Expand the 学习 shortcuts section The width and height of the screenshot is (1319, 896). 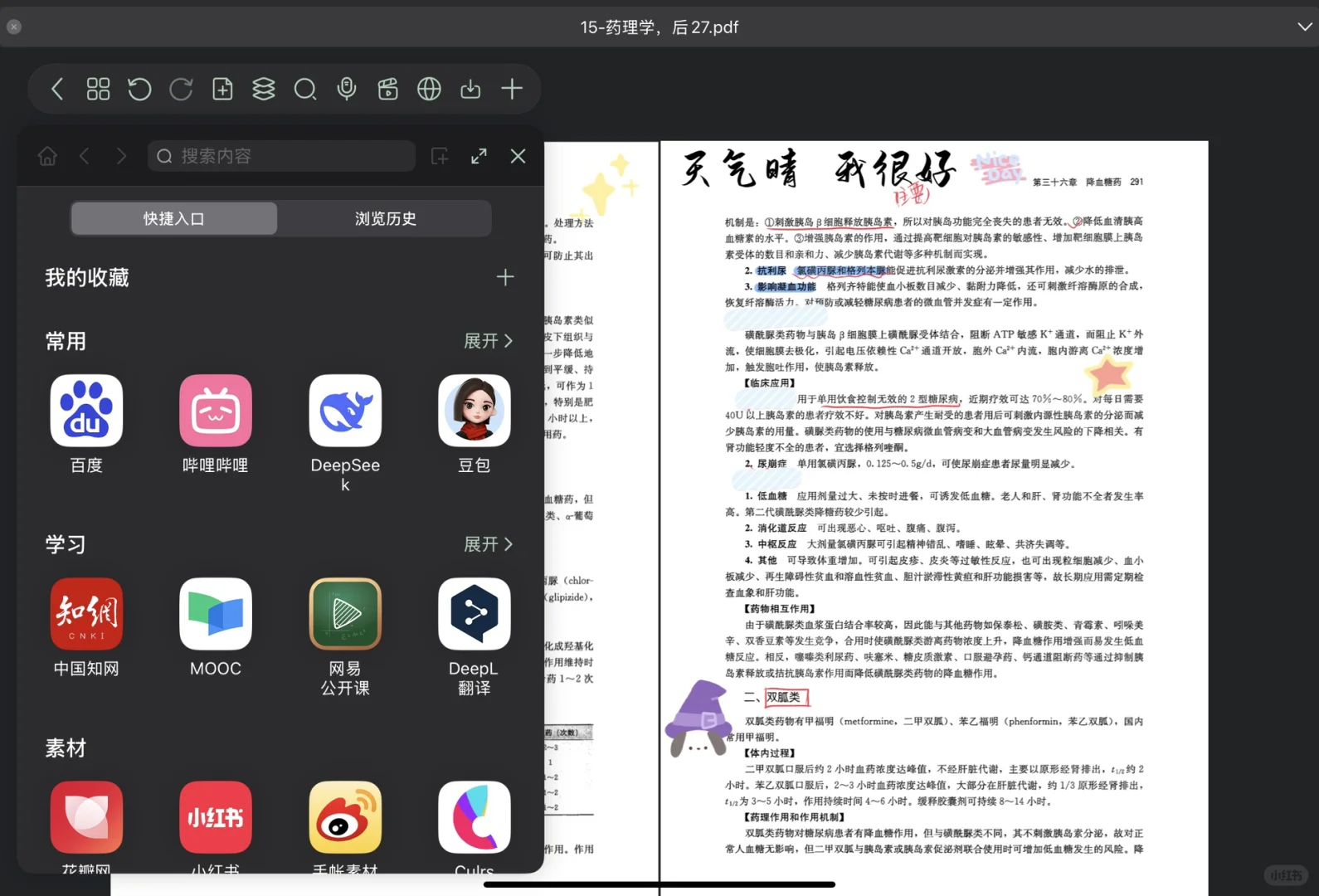tap(489, 544)
